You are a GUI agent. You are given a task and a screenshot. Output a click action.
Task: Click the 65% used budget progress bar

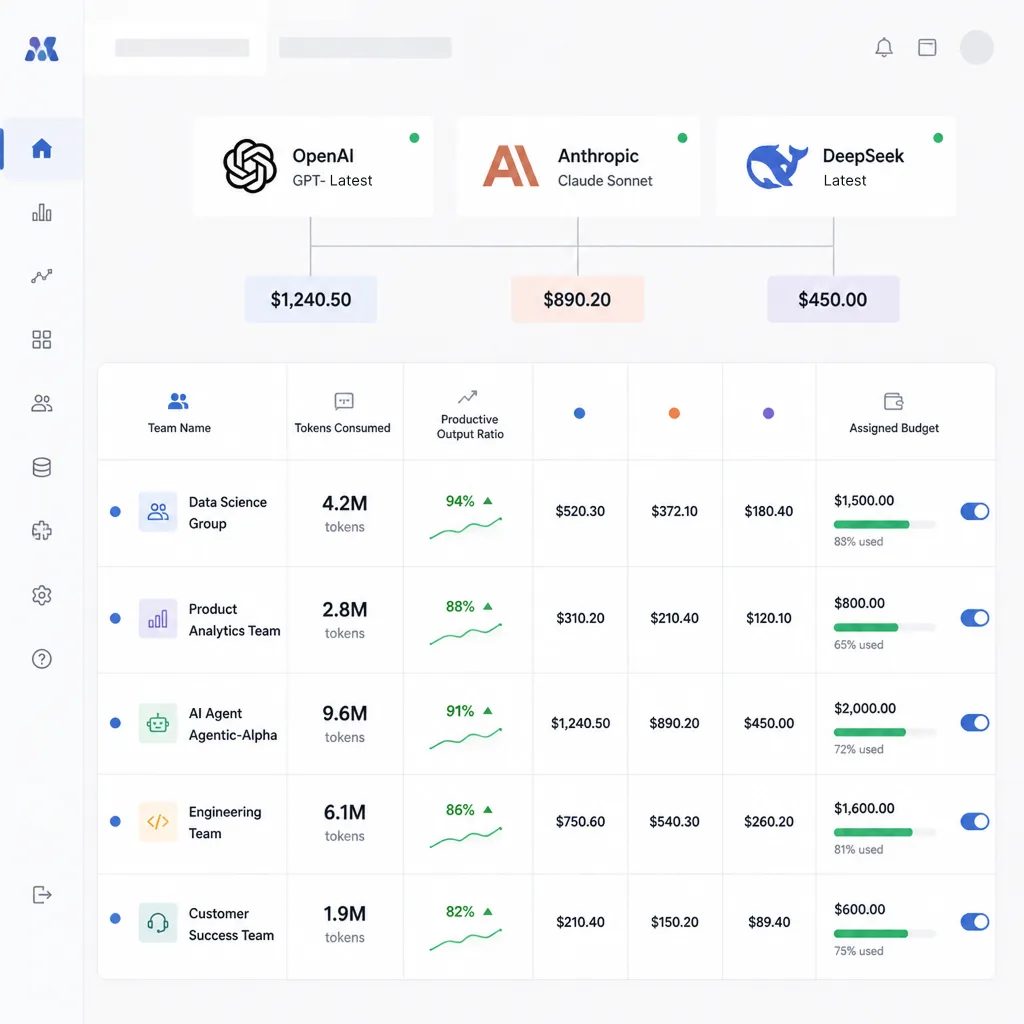tap(884, 628)
